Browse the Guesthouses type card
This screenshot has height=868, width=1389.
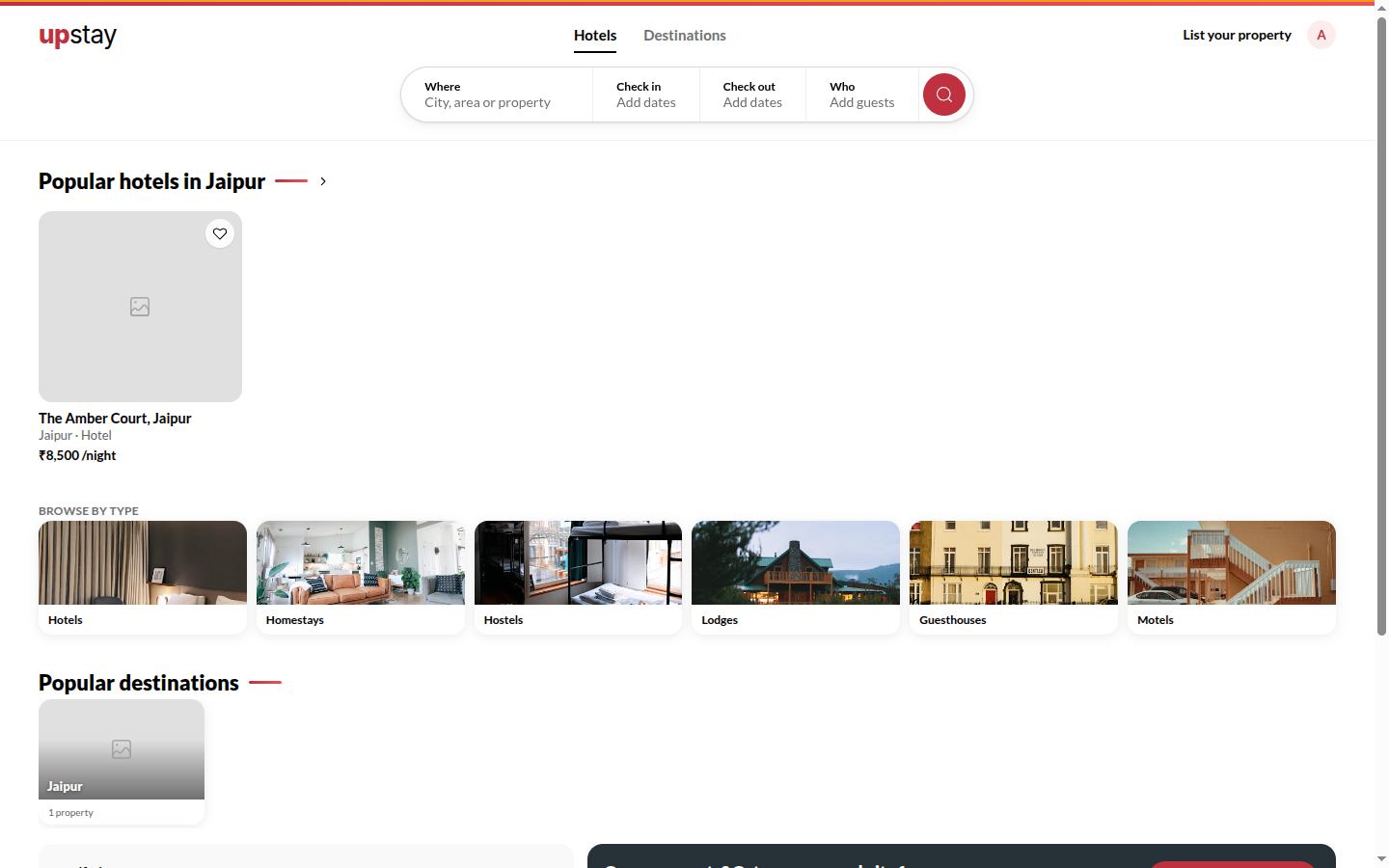pos(1014,578)
